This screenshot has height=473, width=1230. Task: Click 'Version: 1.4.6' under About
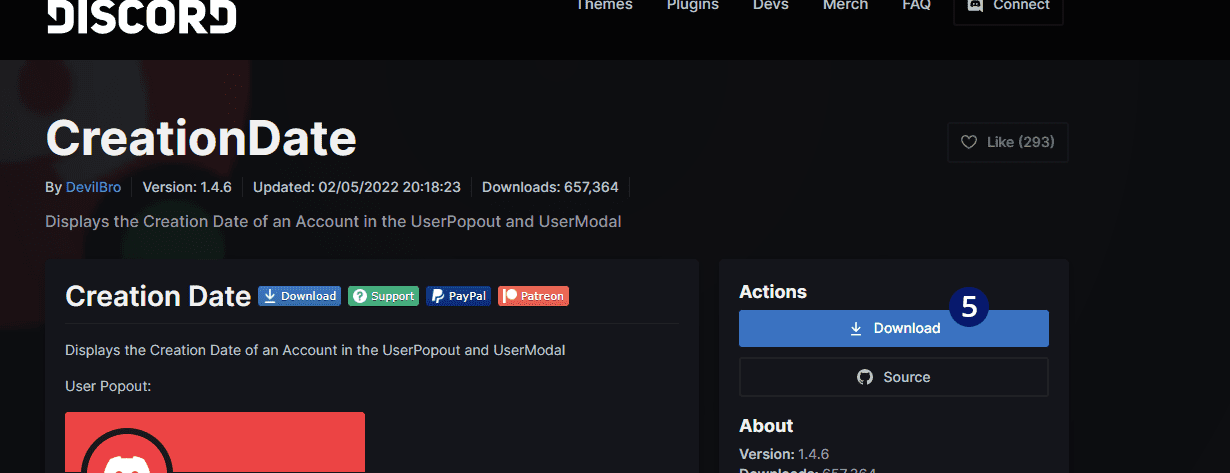coord(785,453)
